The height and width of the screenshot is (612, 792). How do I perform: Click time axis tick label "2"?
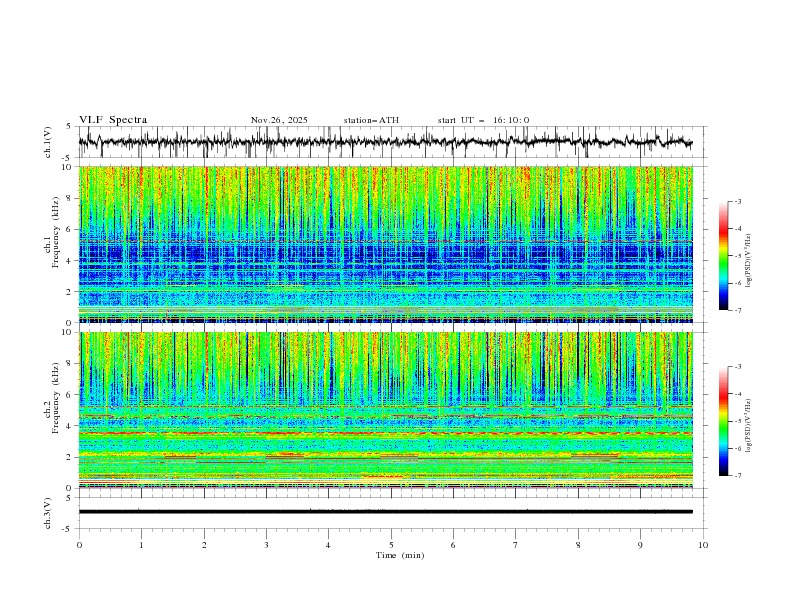204,545
